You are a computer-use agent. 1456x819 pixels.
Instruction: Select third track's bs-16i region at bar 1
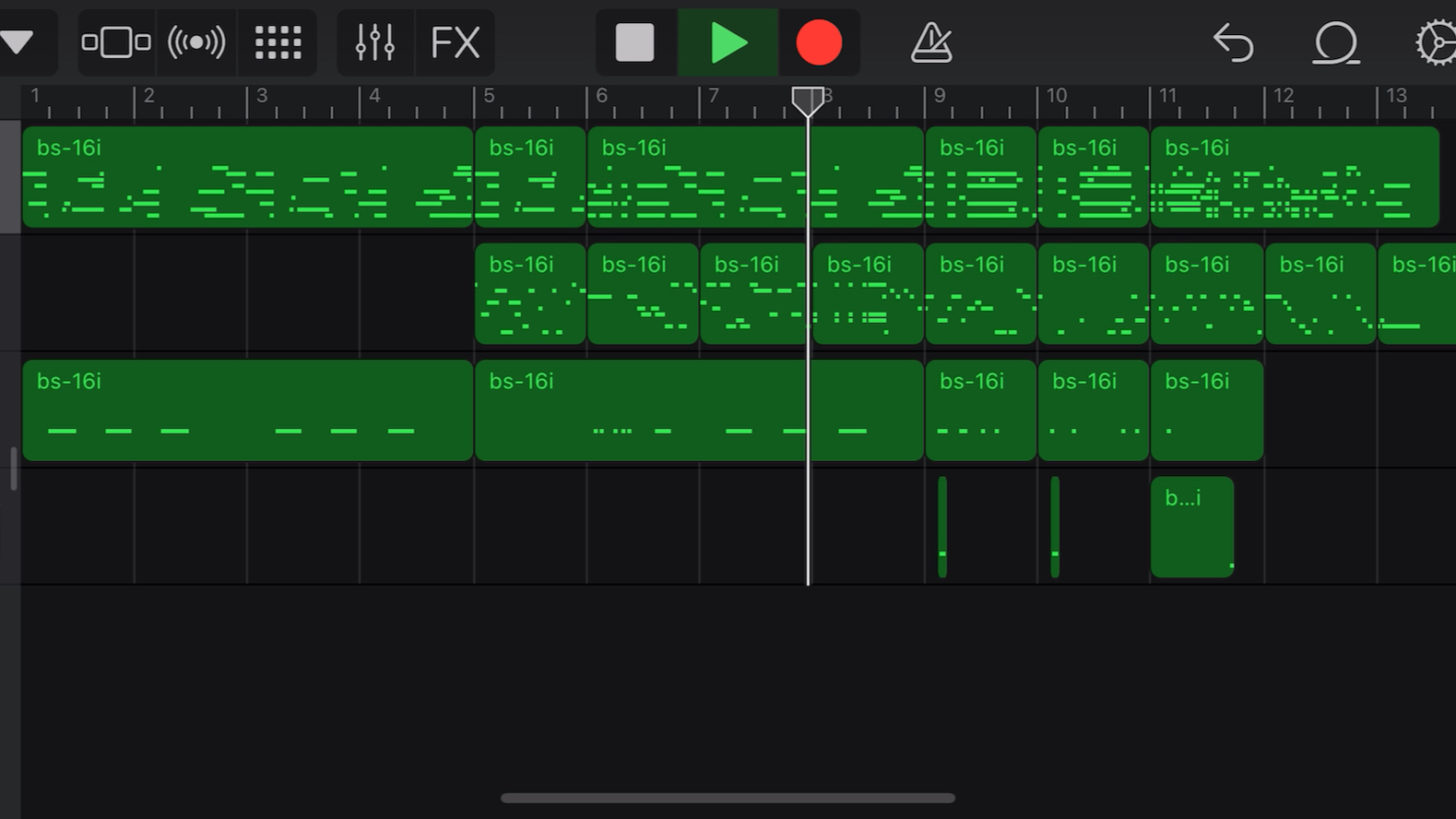[247, 410]
